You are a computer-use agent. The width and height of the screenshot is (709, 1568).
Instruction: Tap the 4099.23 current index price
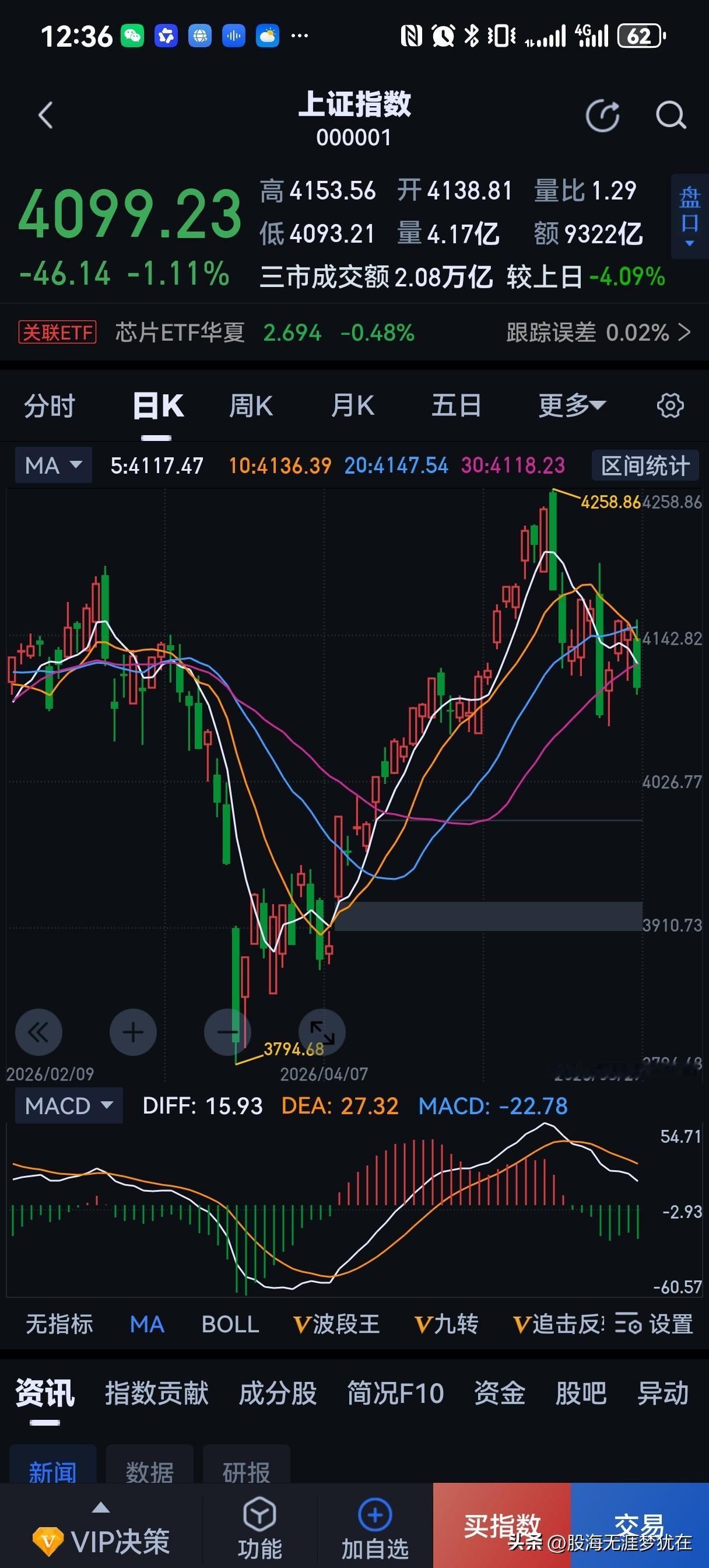[130, 213]
